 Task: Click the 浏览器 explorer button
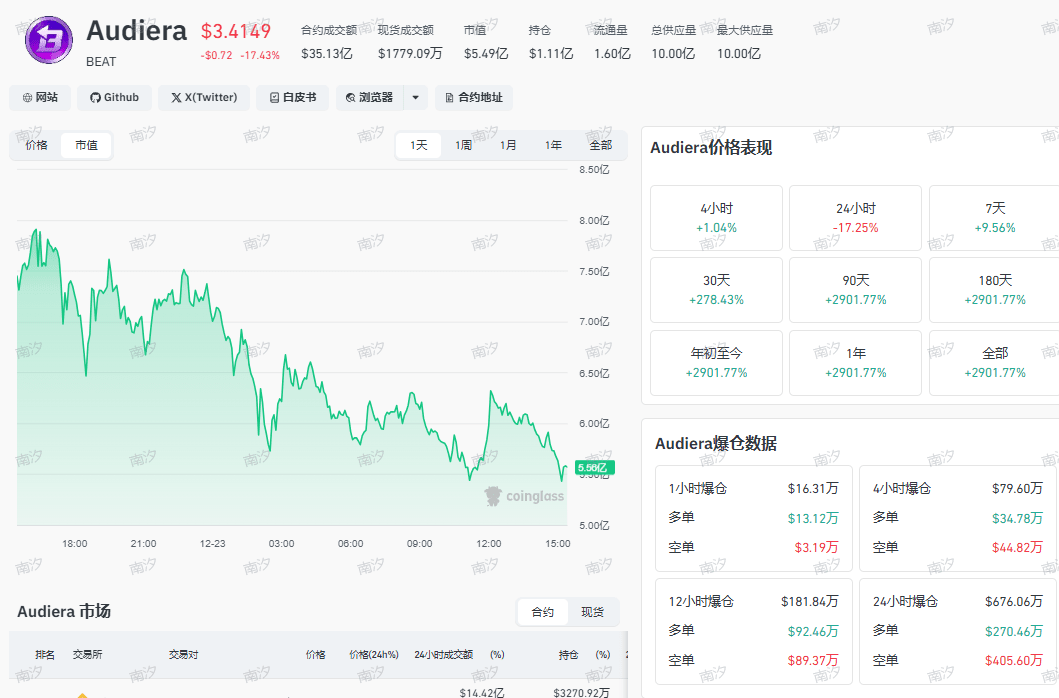point(369,98)
